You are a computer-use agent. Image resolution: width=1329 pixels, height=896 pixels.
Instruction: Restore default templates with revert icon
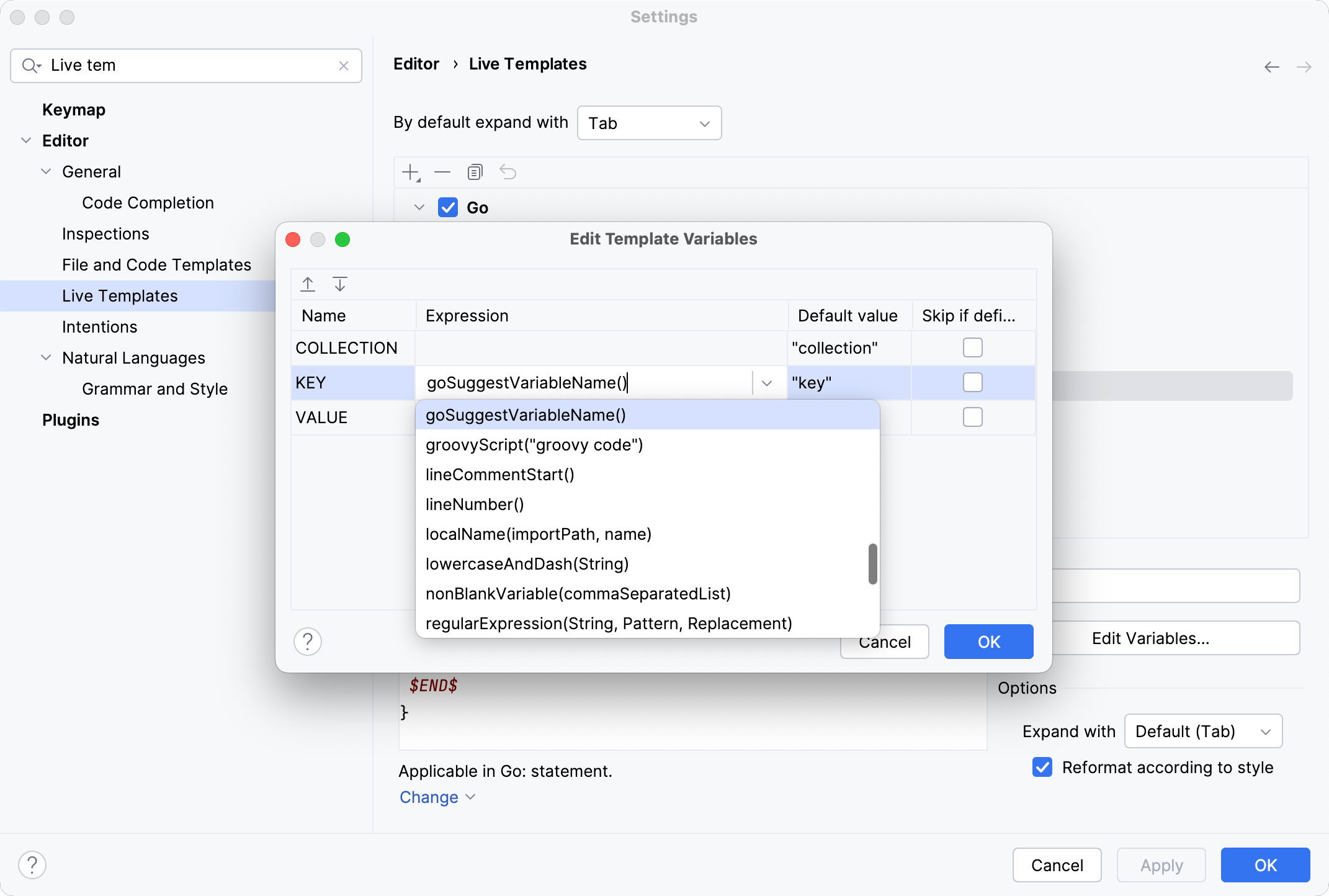(x=508, y=172)
